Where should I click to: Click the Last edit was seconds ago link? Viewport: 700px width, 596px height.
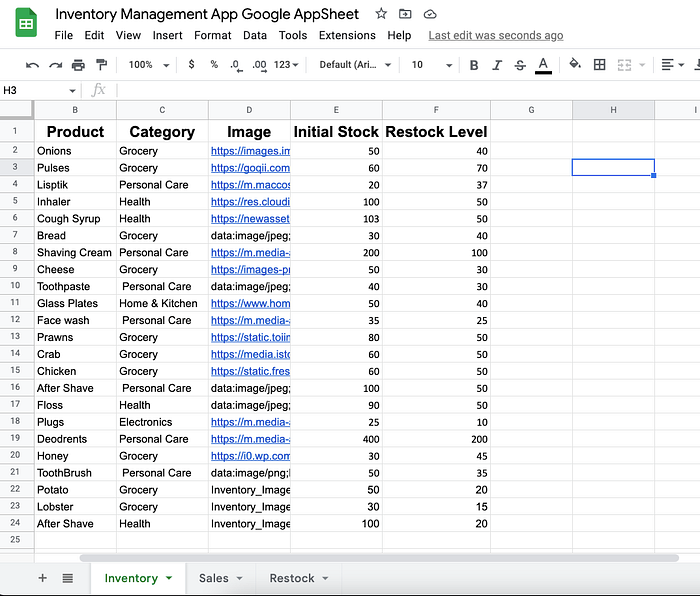496,35
